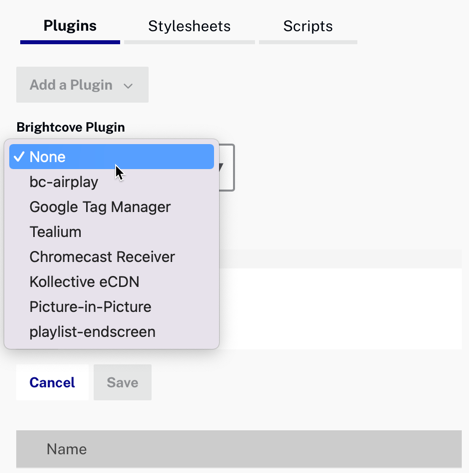Image resolution: width=469 pixels, height=473 pixels.
Task: Pick Google Tag Manager plugin option
Action: tap(111, 207)
